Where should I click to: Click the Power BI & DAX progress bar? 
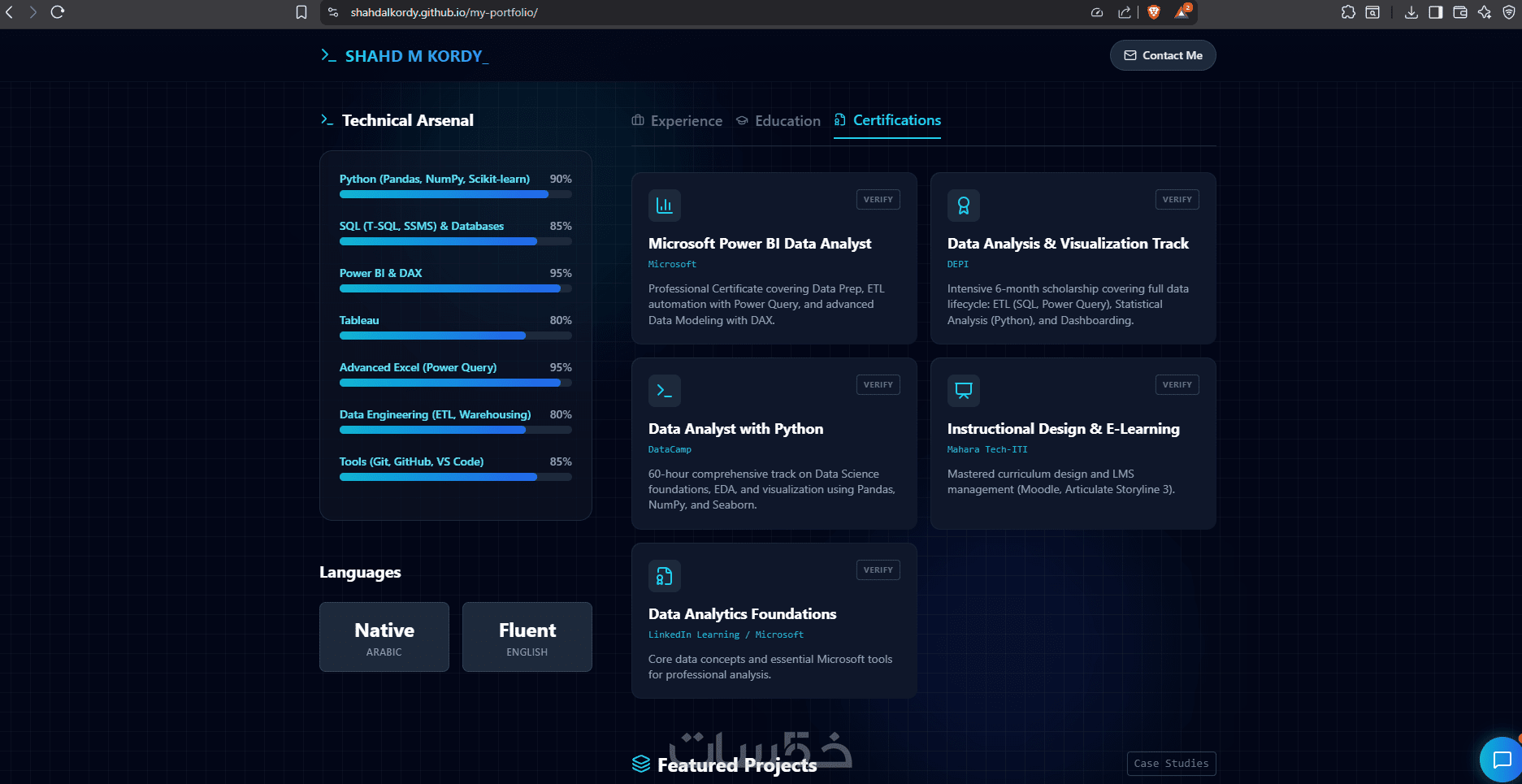pyautogui.click(x=456, y=288)
